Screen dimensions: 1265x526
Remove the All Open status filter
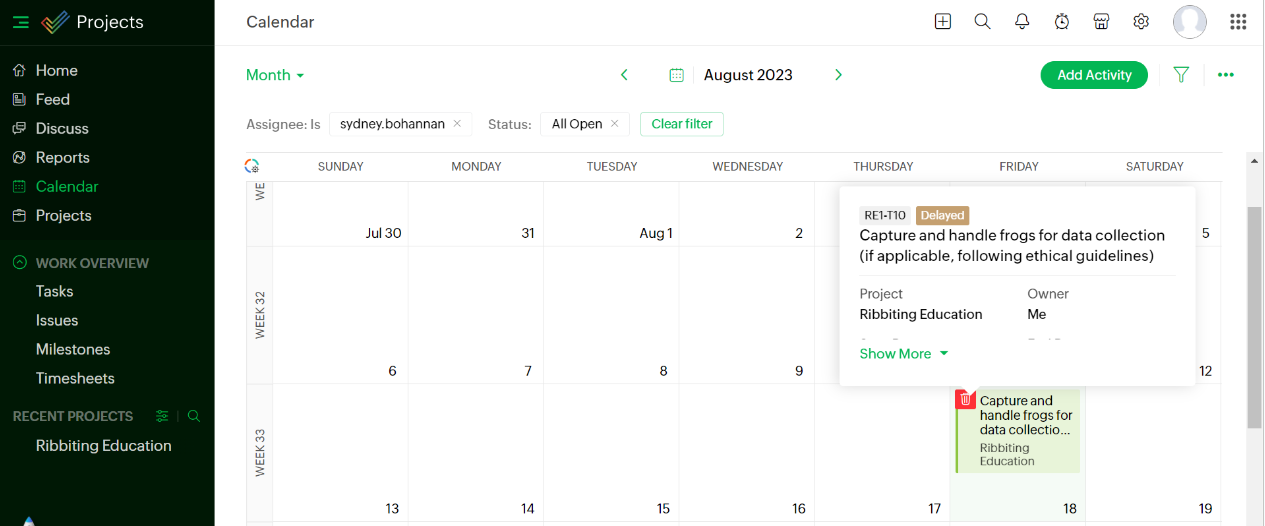pos(615,124)
